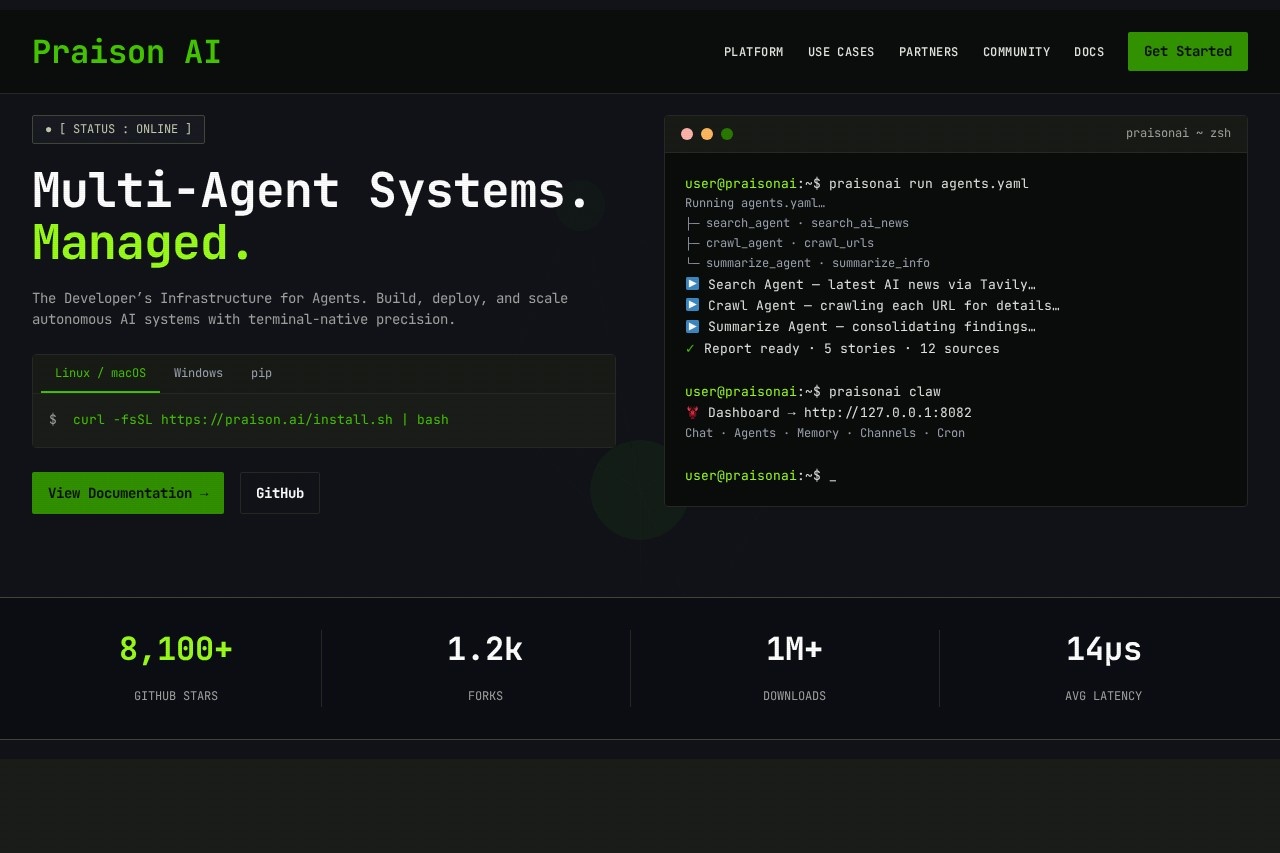Click the Search Agent play arrow icon
This screenshot has height=853, width=1280.
[x=692, y=284]
